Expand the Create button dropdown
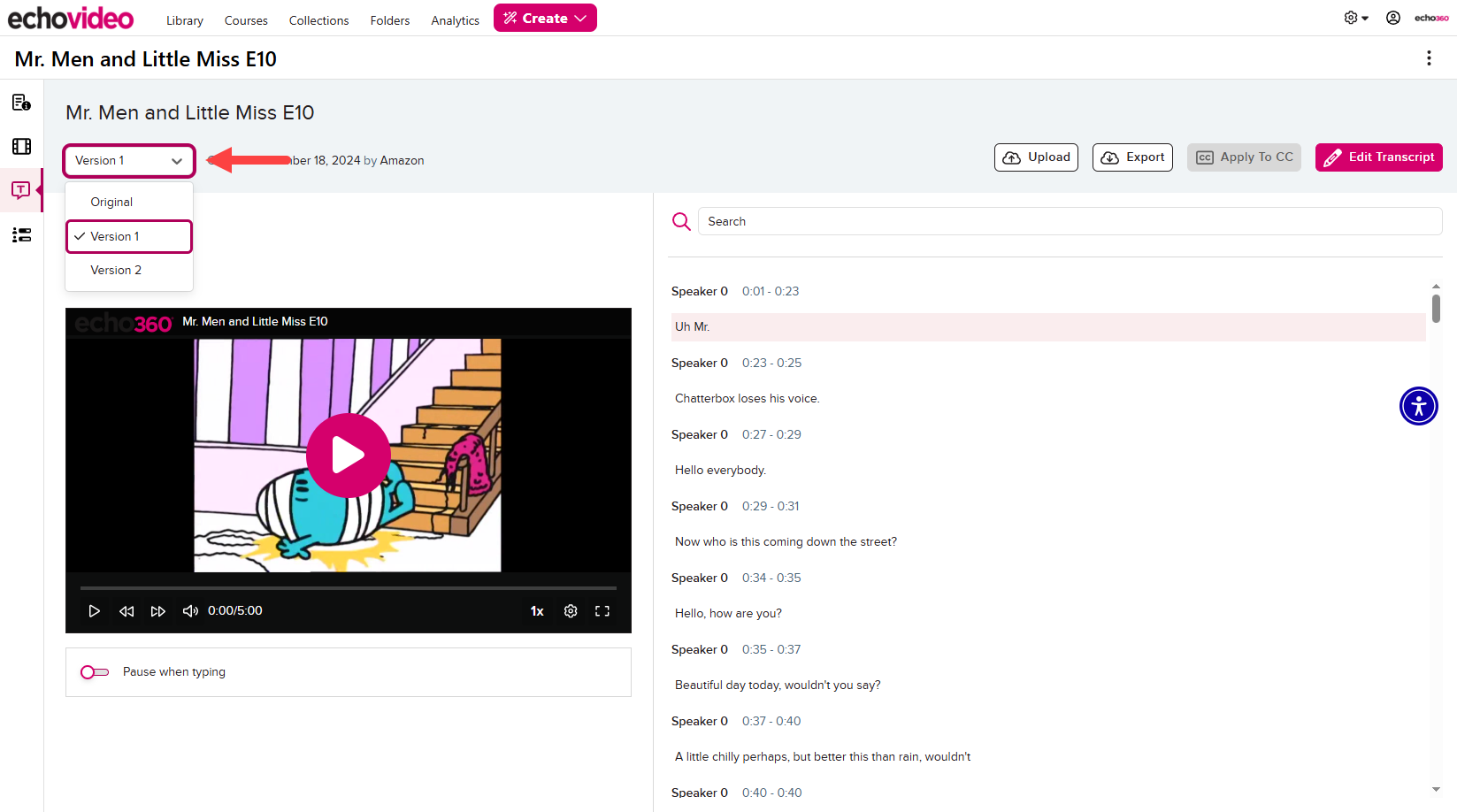The height and width of the screenshot is (812, 1457). (545, 19)
